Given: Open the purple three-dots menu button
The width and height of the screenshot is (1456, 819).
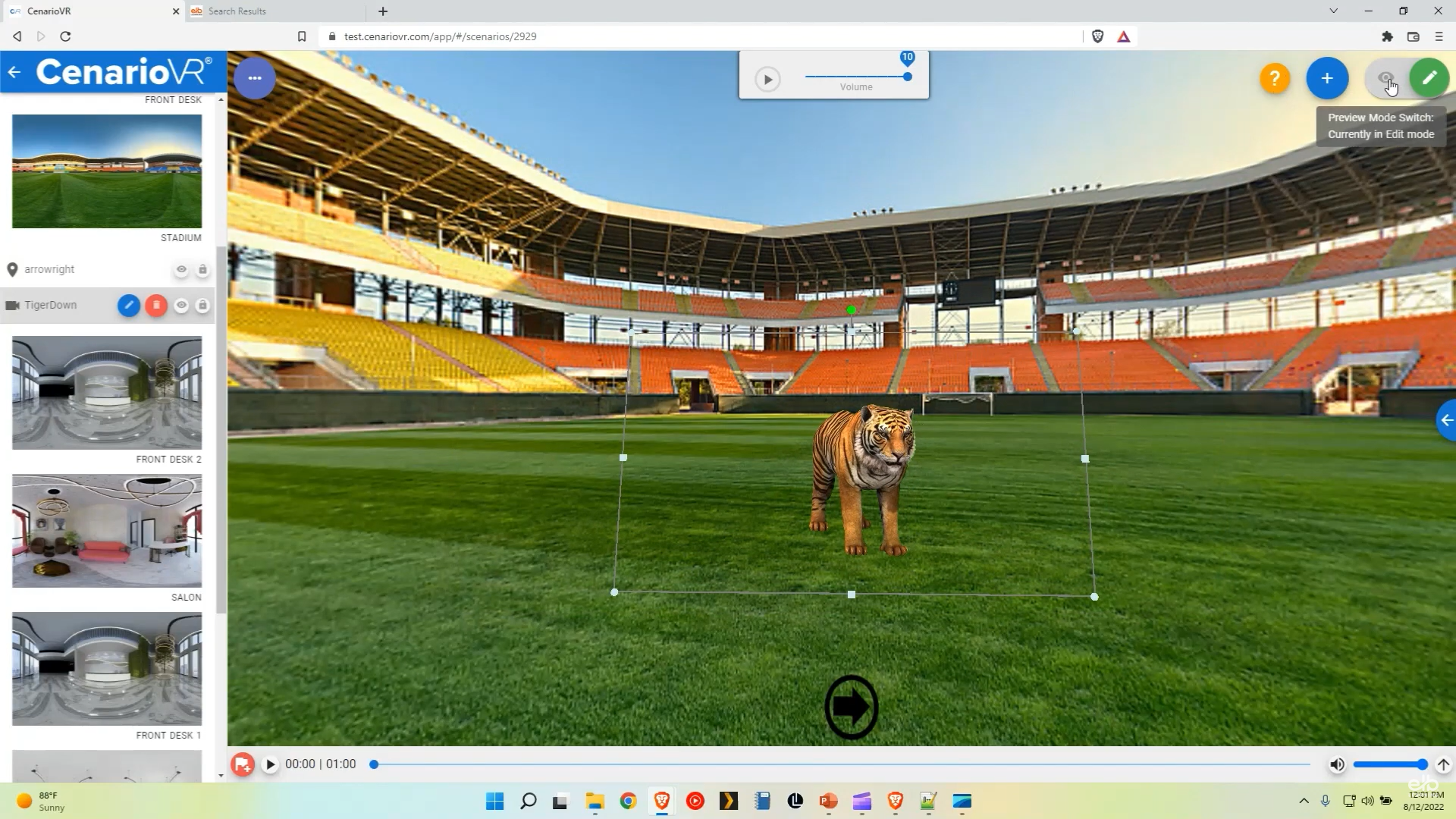Looking at the screenshot, I should point(255,78).
